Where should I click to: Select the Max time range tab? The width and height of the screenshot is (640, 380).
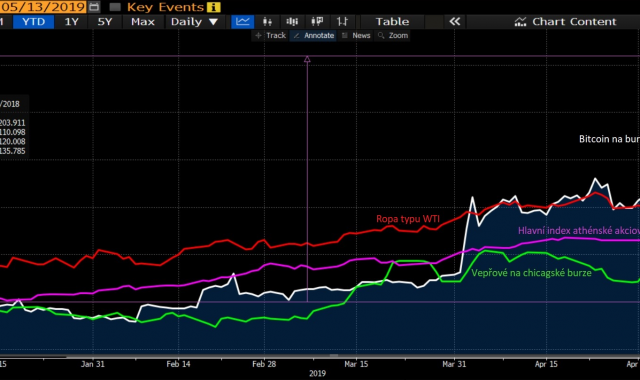(x=143, y=22)
